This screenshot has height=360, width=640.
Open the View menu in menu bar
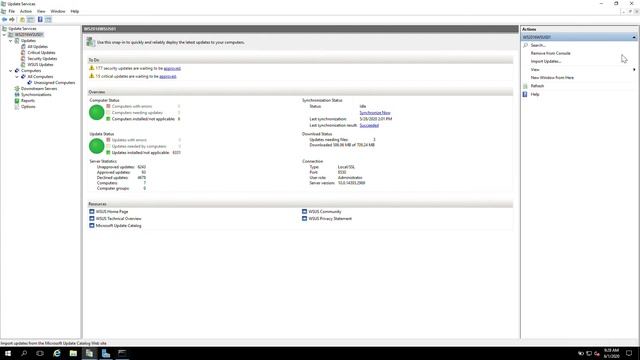click(x=41, y=11)
